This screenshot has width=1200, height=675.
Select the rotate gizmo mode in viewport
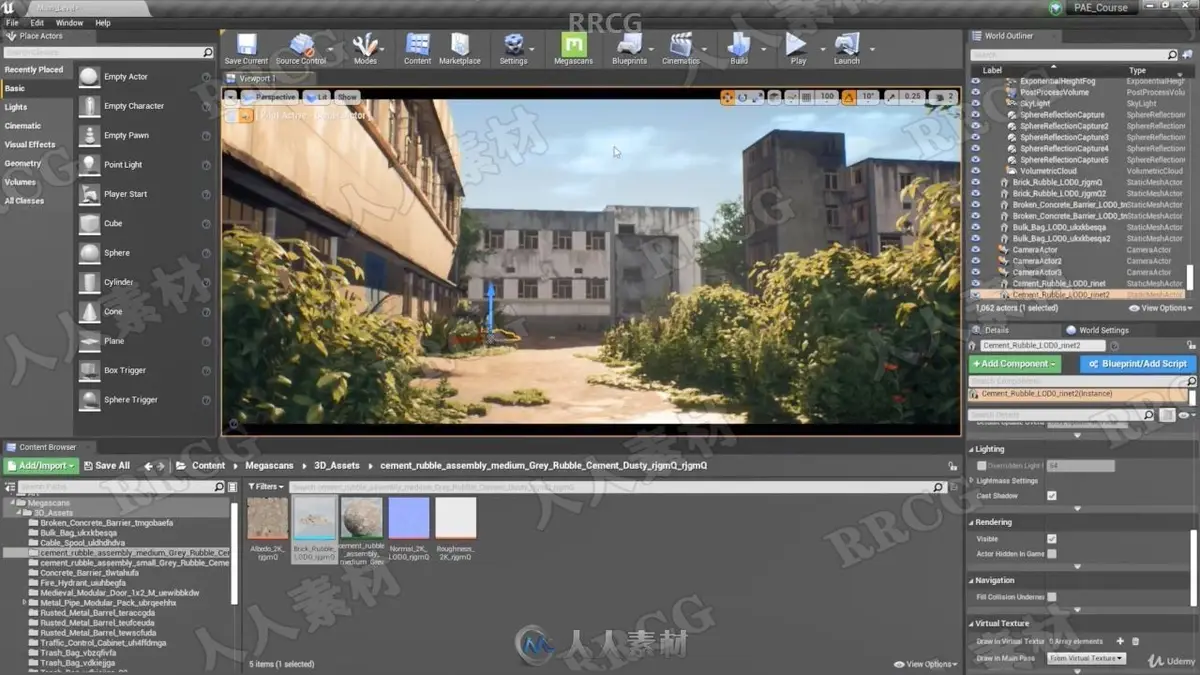[x=743, y=97]
